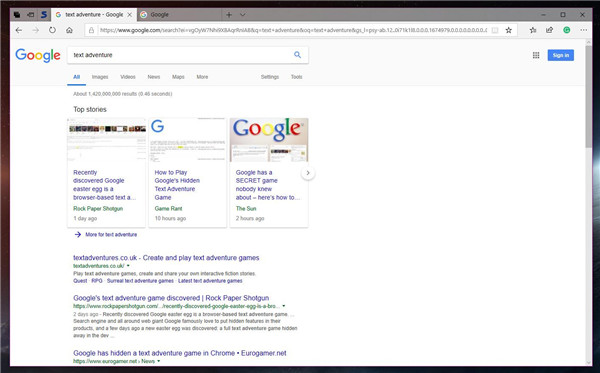This screenshot has height=373, width=600.
Task: Select the text adventure - Google tab
Action: 93,15
